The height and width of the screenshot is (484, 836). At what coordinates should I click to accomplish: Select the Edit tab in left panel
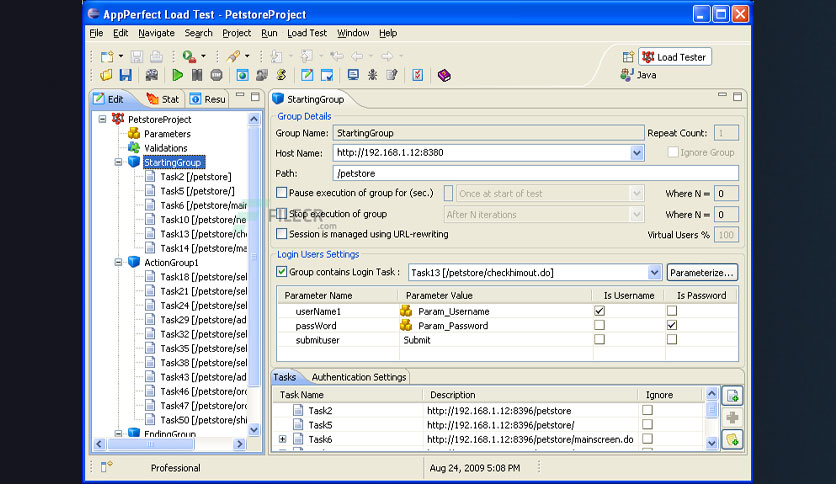tap(109, 99)
